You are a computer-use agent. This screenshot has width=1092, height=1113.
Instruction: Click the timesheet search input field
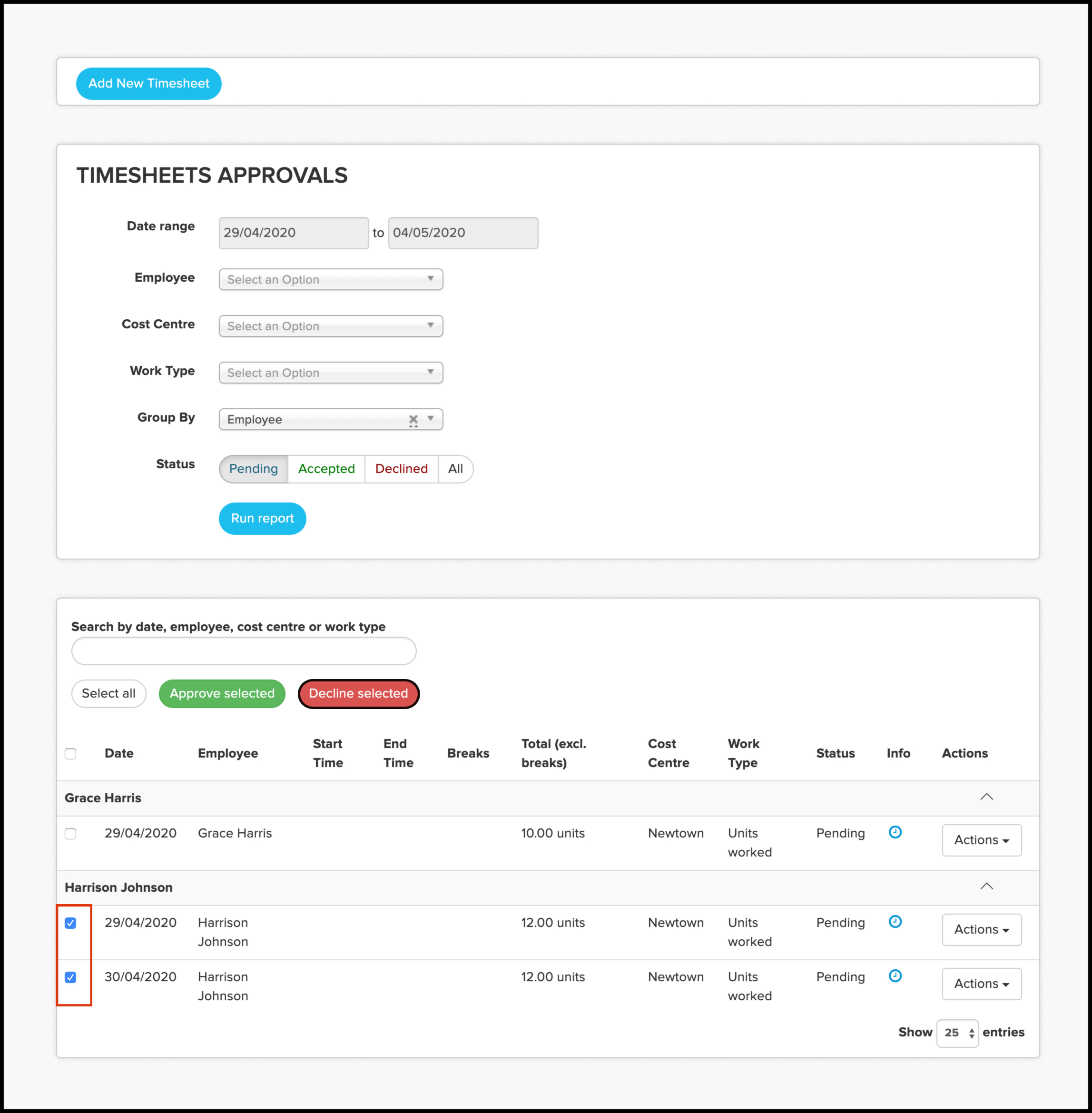pos(244,651)
